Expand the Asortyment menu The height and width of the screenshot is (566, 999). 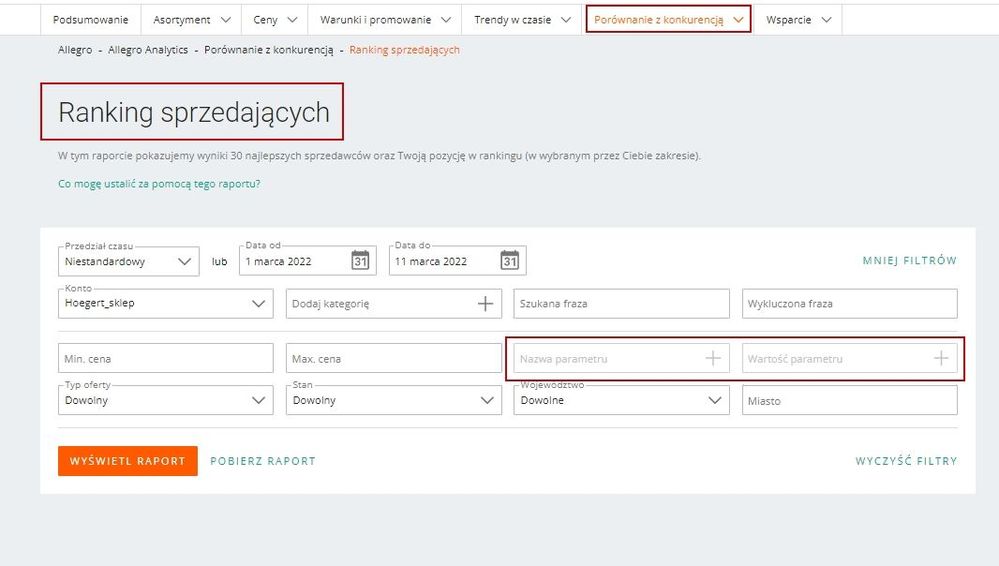click(x=191, y=20)
